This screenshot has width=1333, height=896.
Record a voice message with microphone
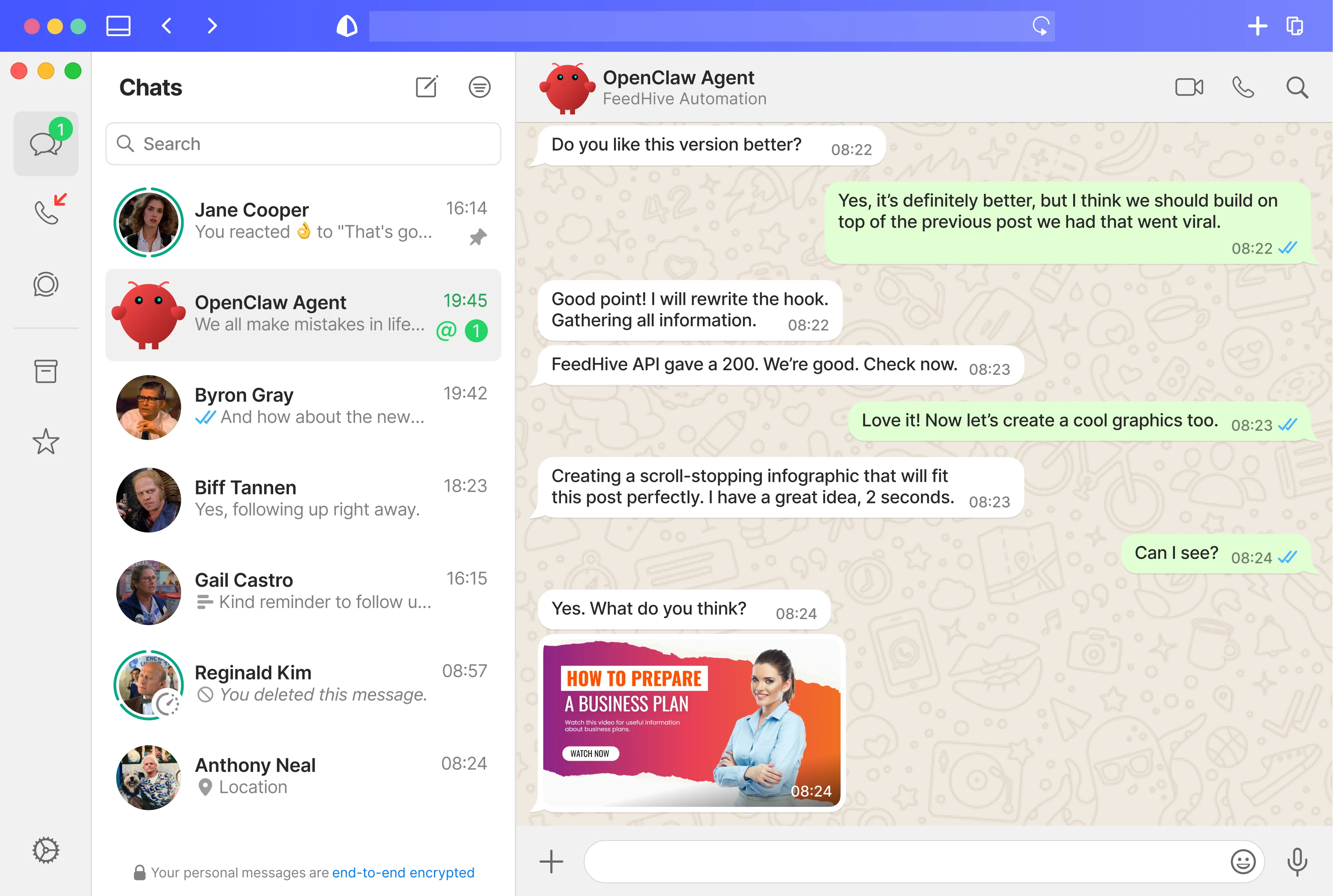[1296, 862]
